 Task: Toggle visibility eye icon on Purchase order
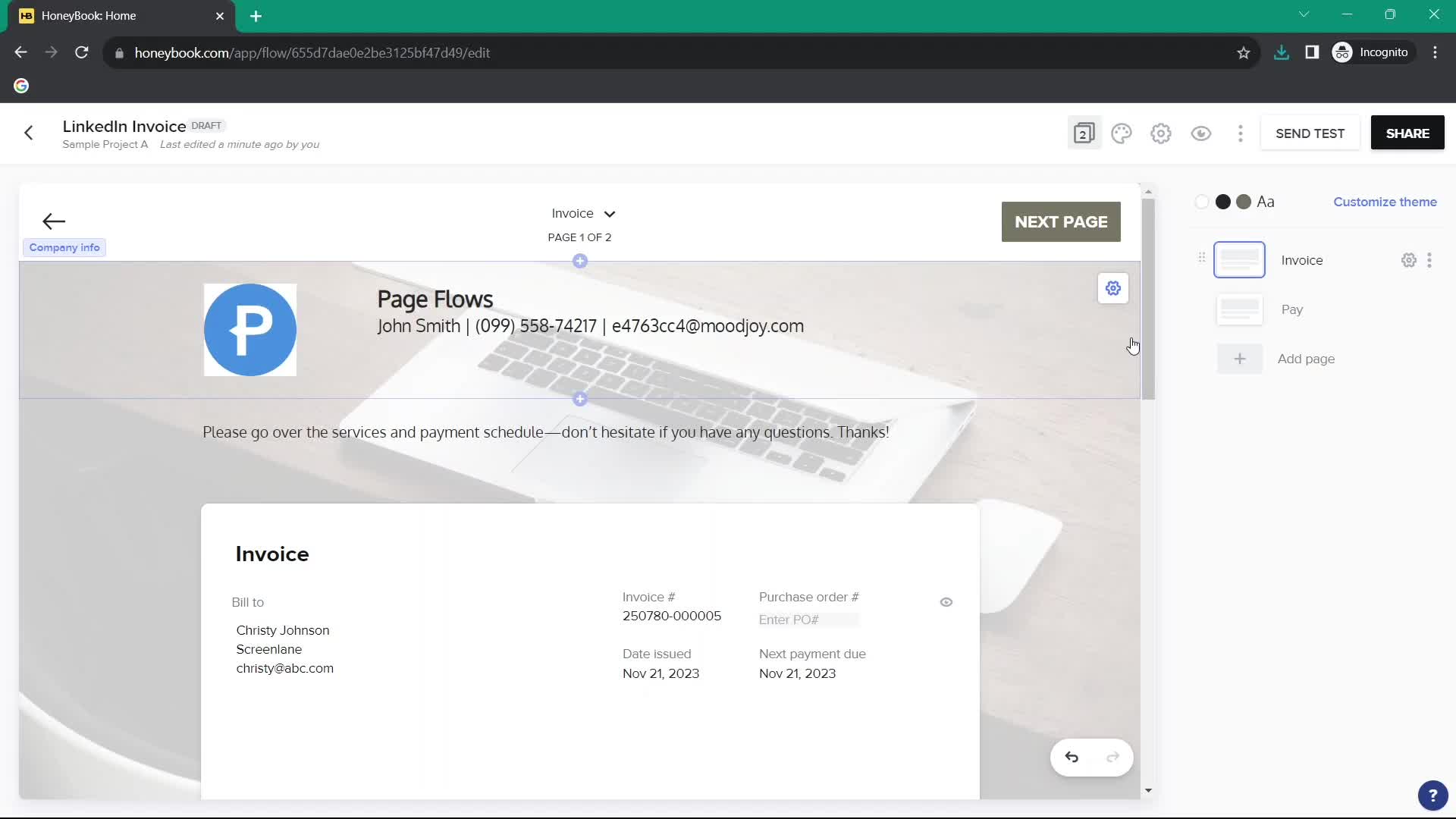point(946,601)
